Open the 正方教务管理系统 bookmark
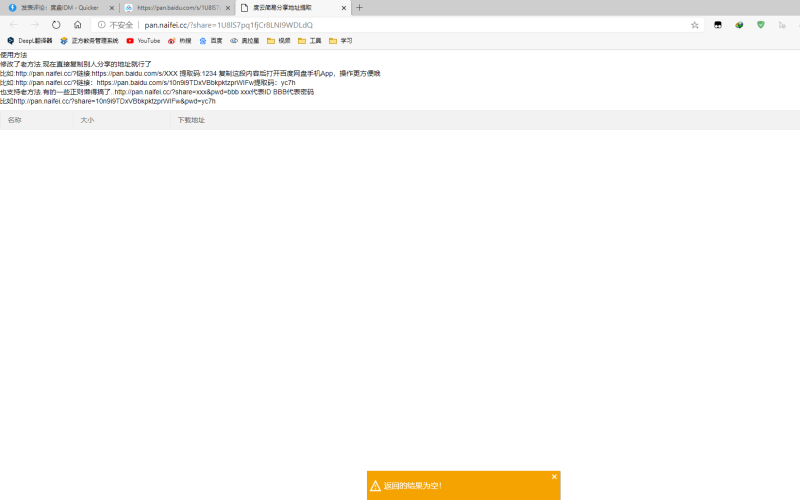The width and height of the screenshot is (800, 500). pyautogui.click(x=89, y=41)
